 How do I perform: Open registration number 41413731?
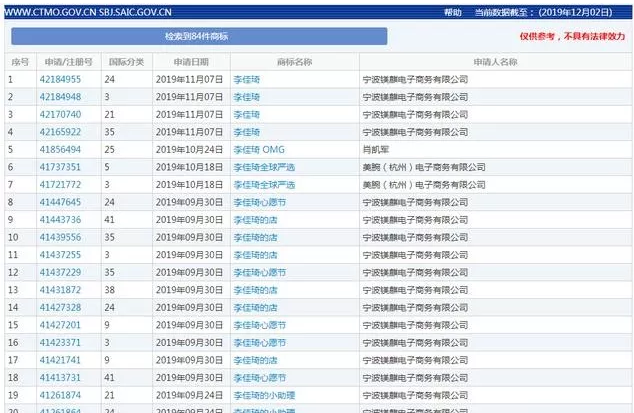pyautogui.click(x=60, y=378)
